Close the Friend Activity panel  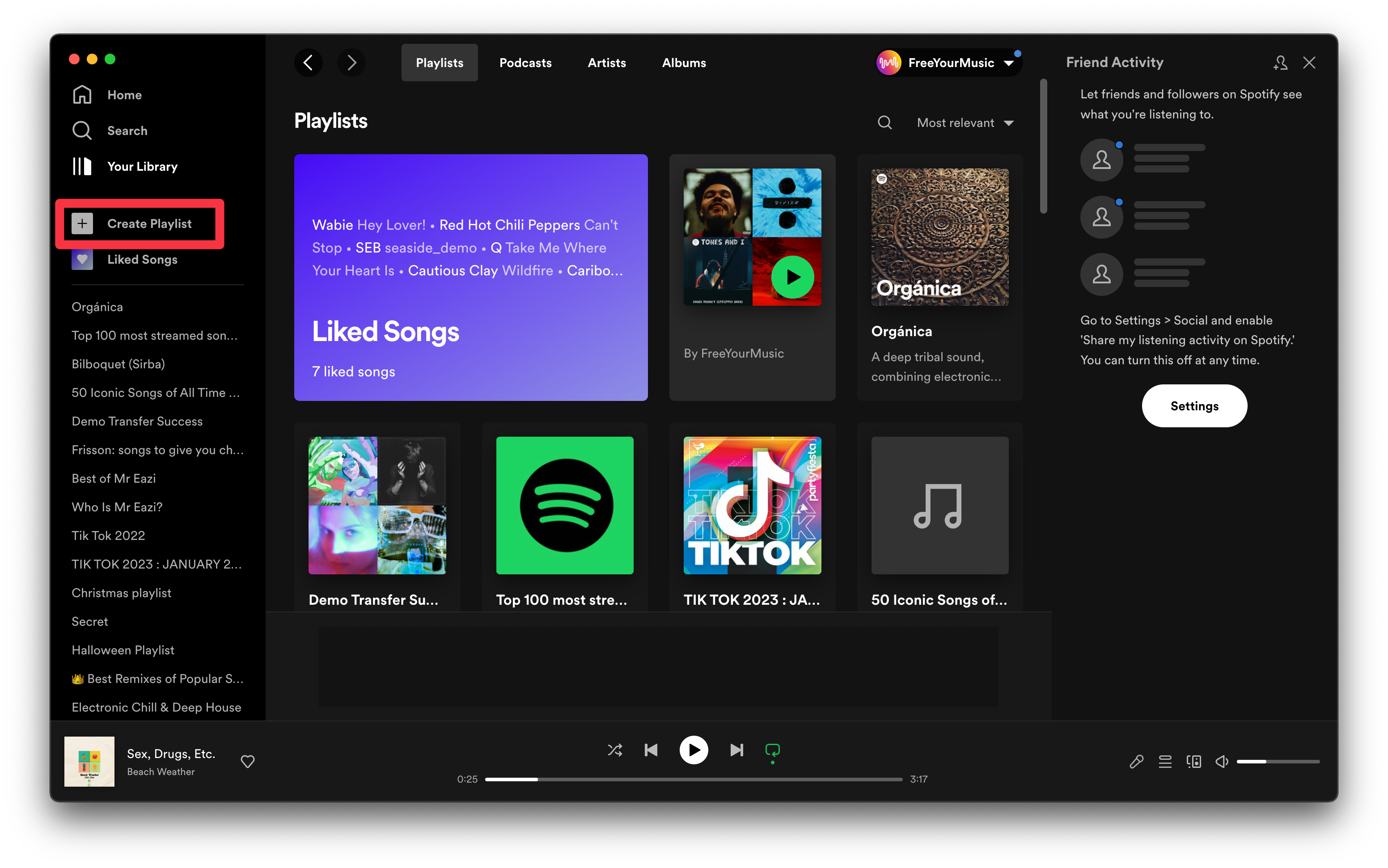pos(1309,63)
